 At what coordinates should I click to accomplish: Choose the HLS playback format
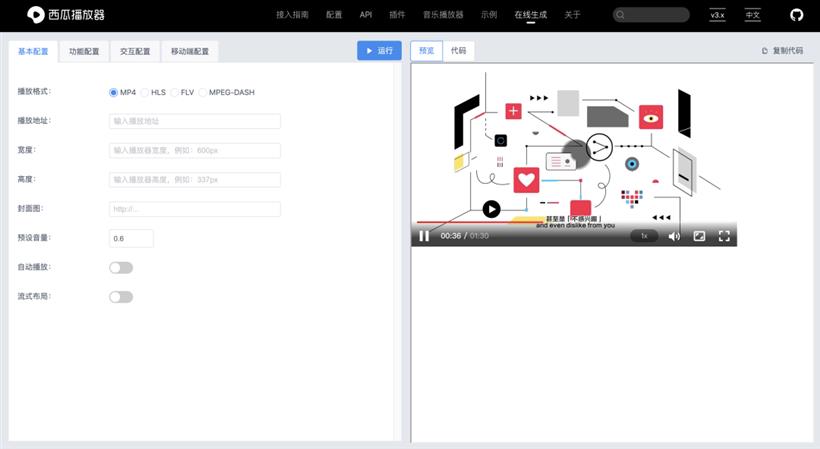tap(145, 92)
